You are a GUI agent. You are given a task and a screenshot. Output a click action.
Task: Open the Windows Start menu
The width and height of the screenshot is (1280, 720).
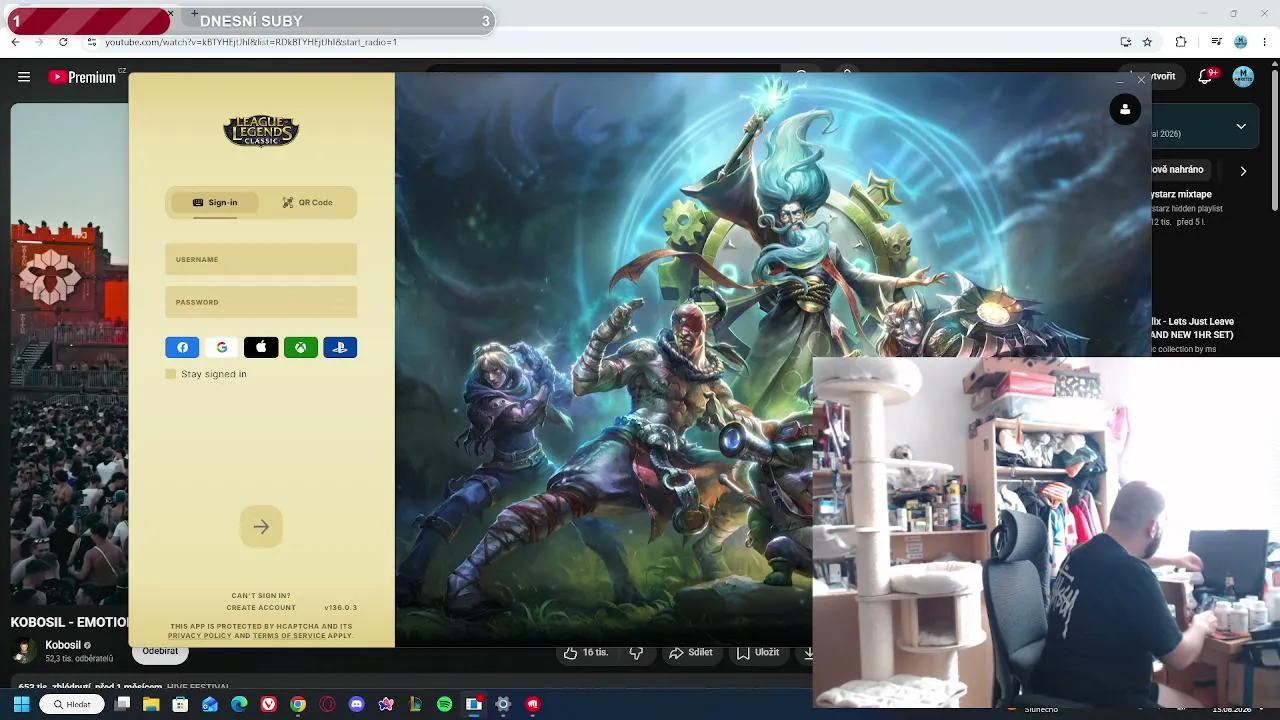click(x=21, y=704)
